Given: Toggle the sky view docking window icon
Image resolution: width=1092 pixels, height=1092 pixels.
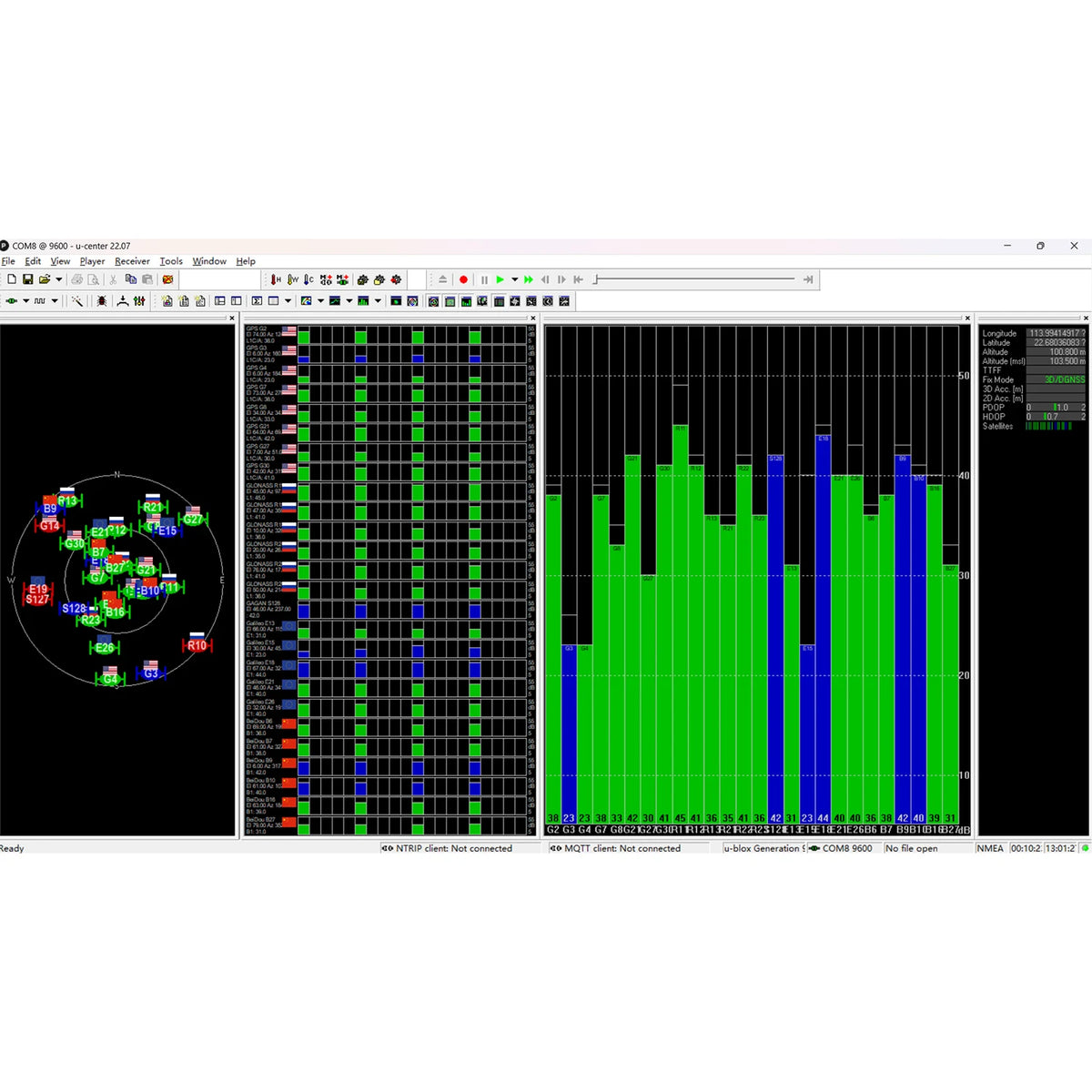Looking at the screenshot, I should coord(433,301).
